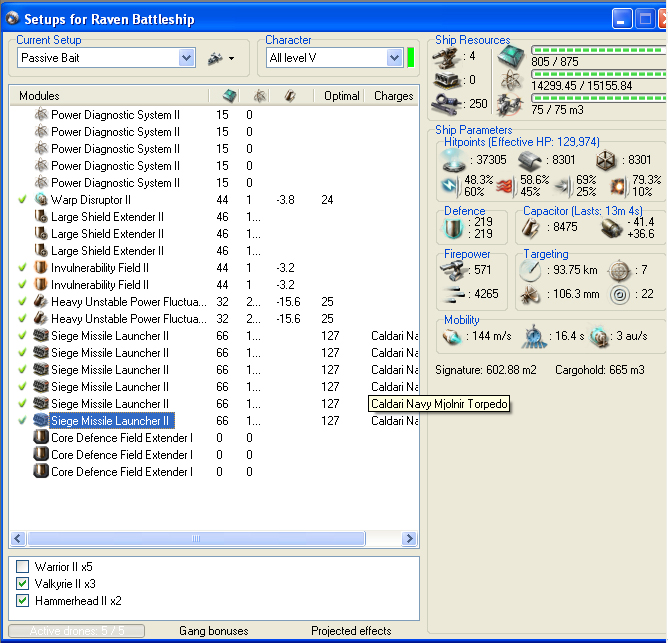
Task: Click the green character status swatch
Action: tap(411, 58)
